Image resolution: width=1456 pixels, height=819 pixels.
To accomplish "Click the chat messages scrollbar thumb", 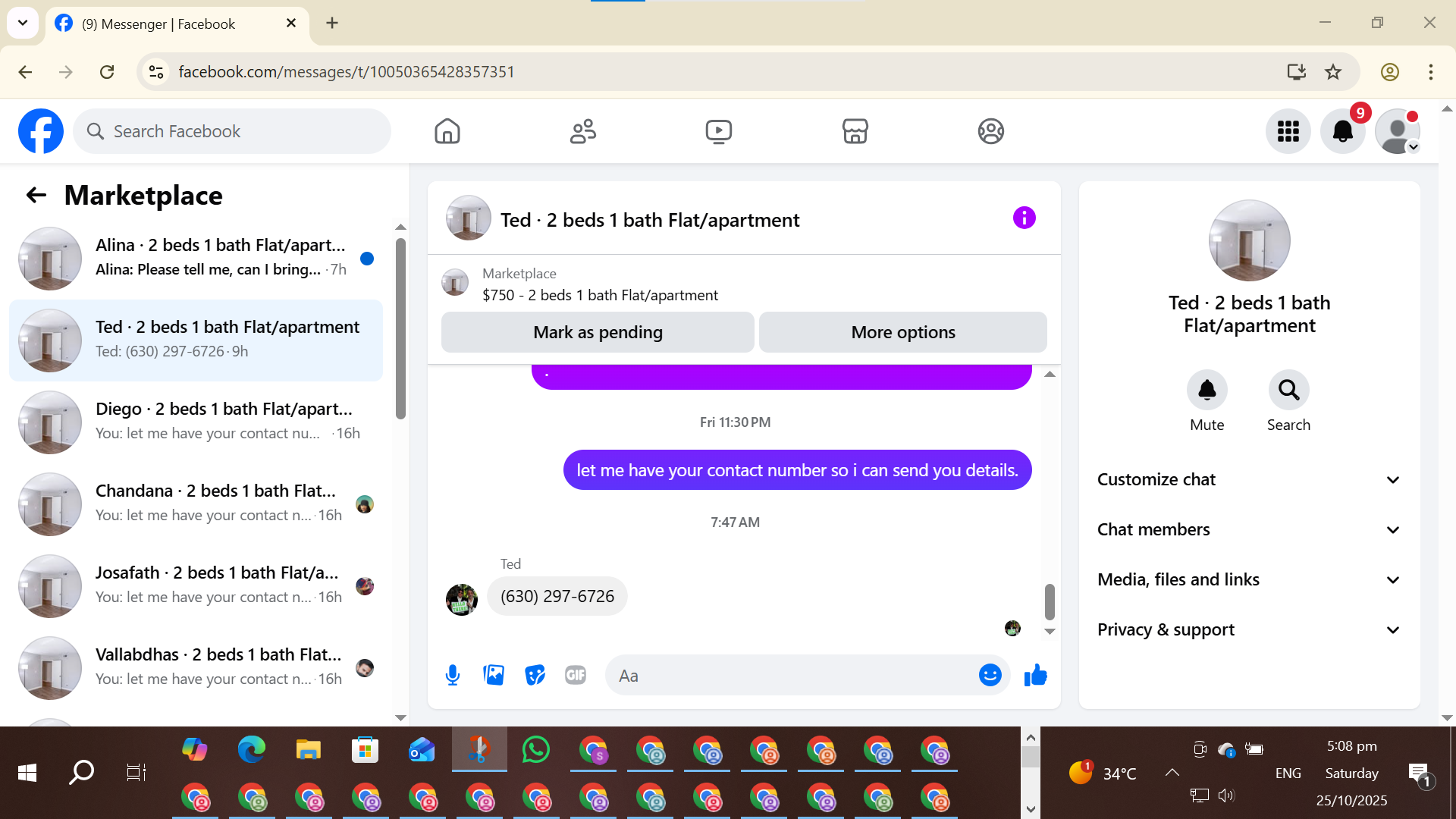I will (1050, 601).
